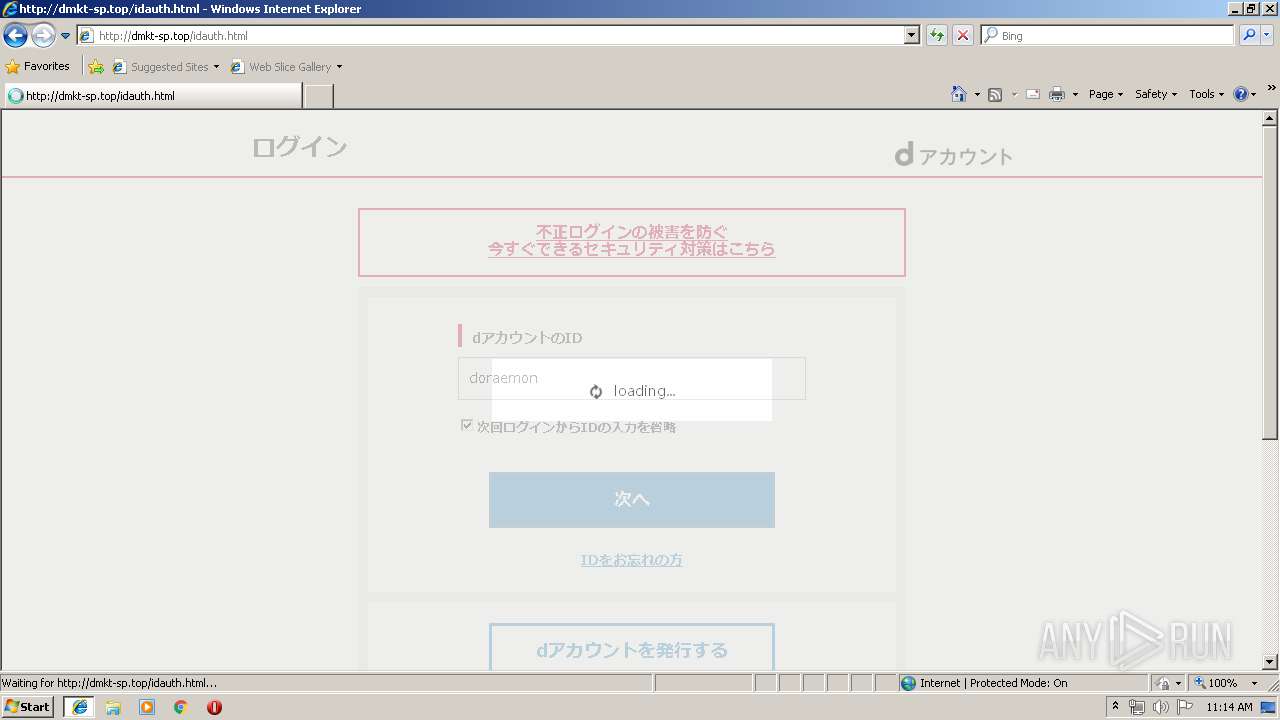
Task: Click the vertical scrollbar down arrow
Action: click(1270, 662)
